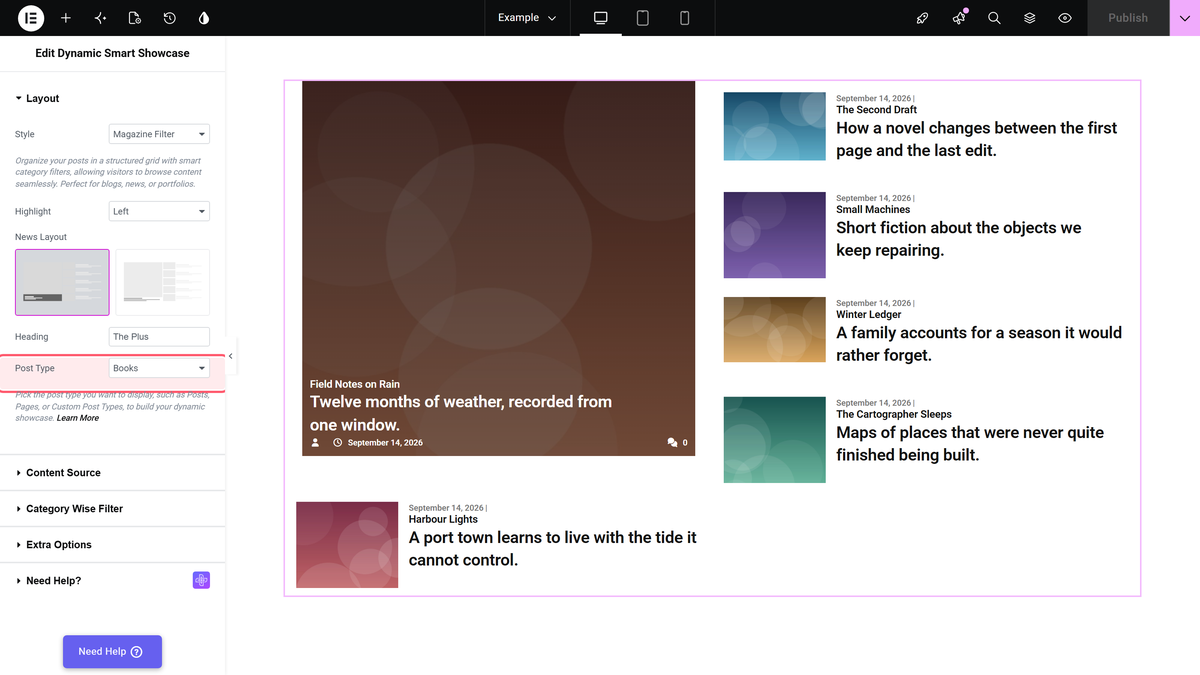Click the purple Need Help widget icon

(201, 580)
